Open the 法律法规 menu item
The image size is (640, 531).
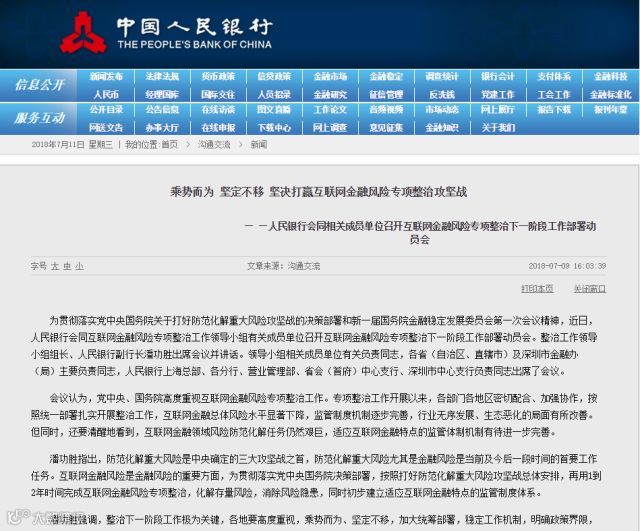click(162, 76)
